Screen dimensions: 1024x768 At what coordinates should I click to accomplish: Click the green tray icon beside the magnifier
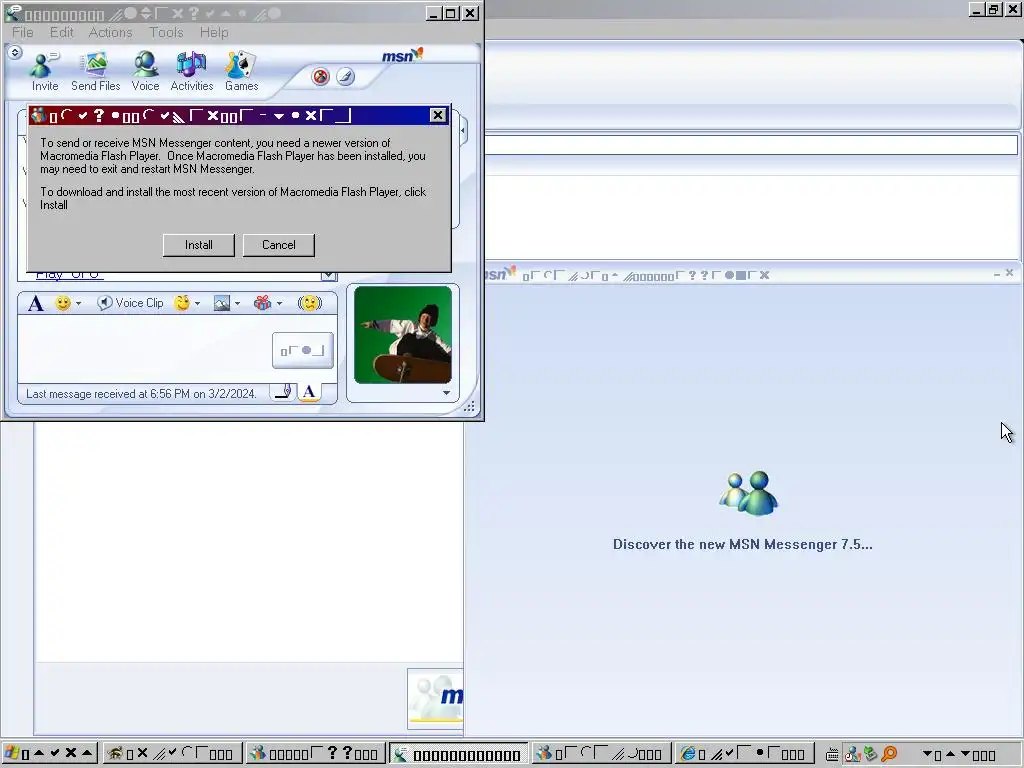[870, 754]
